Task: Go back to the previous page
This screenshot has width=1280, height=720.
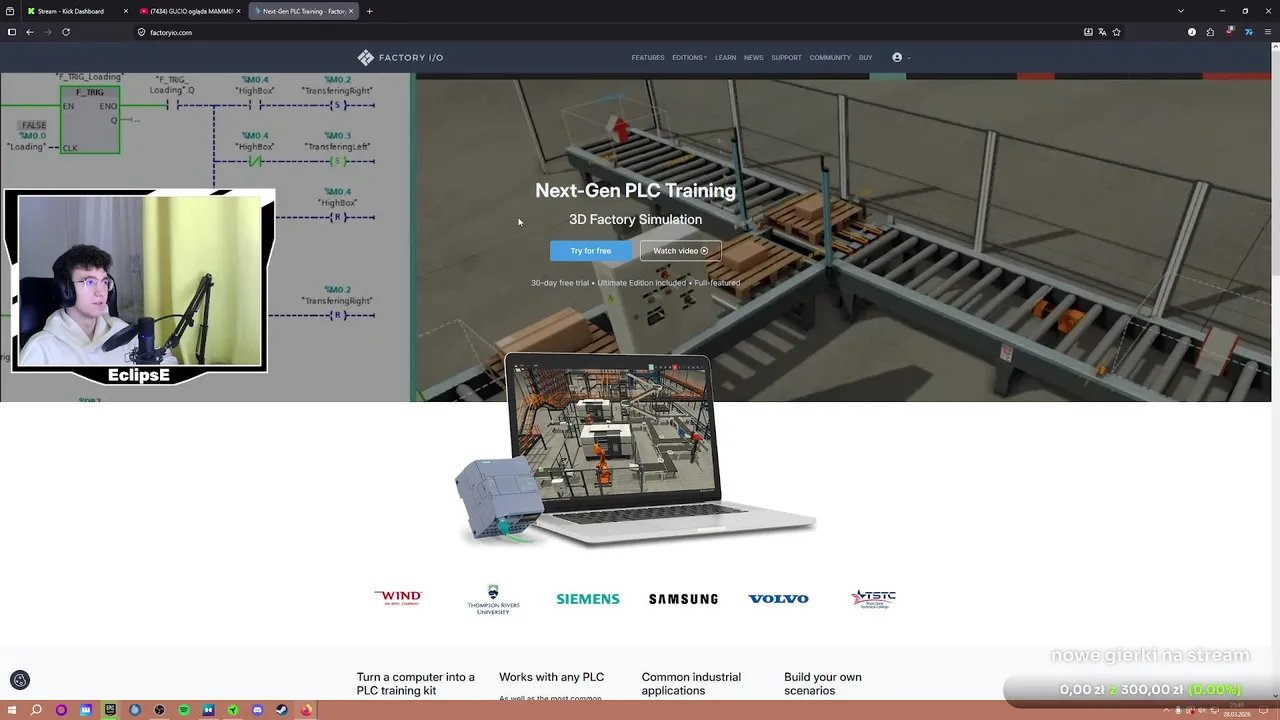Action: (x=30, y=32)
